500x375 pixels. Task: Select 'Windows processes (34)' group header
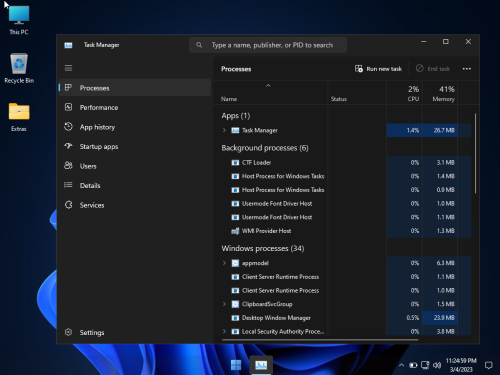(x=263, y=248)
